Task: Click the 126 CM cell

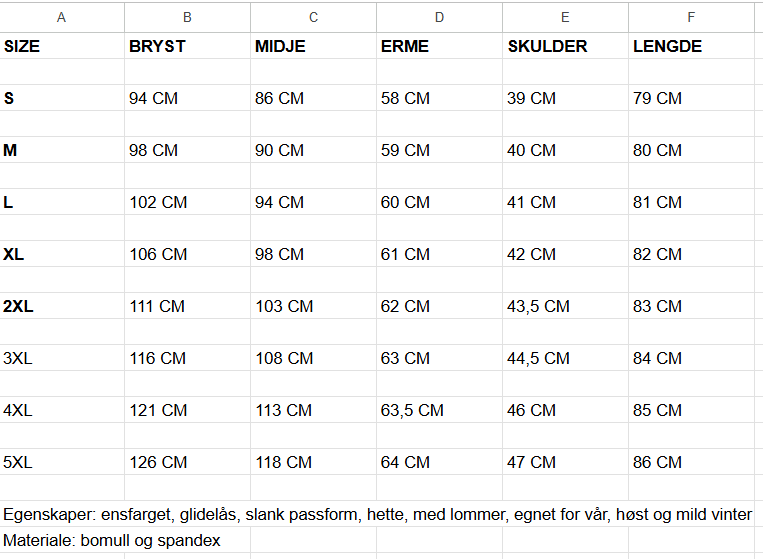Action: pos(158,462)
